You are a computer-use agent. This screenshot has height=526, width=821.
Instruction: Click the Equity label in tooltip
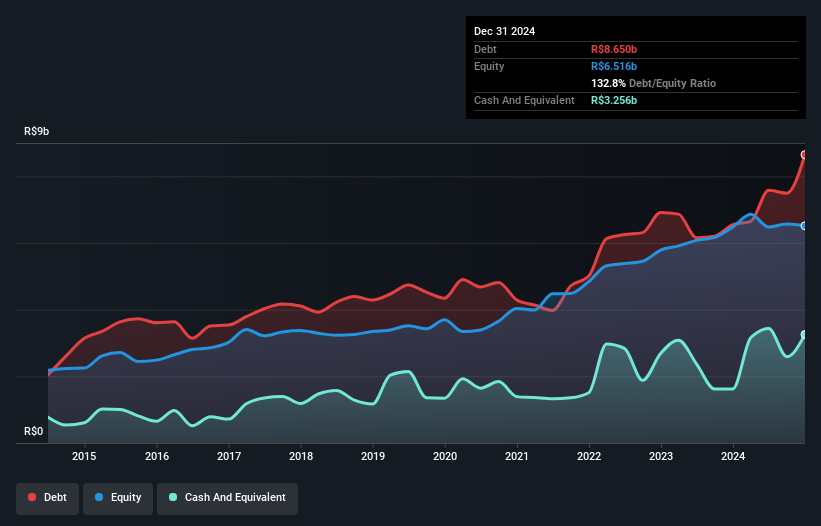[489, 66]
